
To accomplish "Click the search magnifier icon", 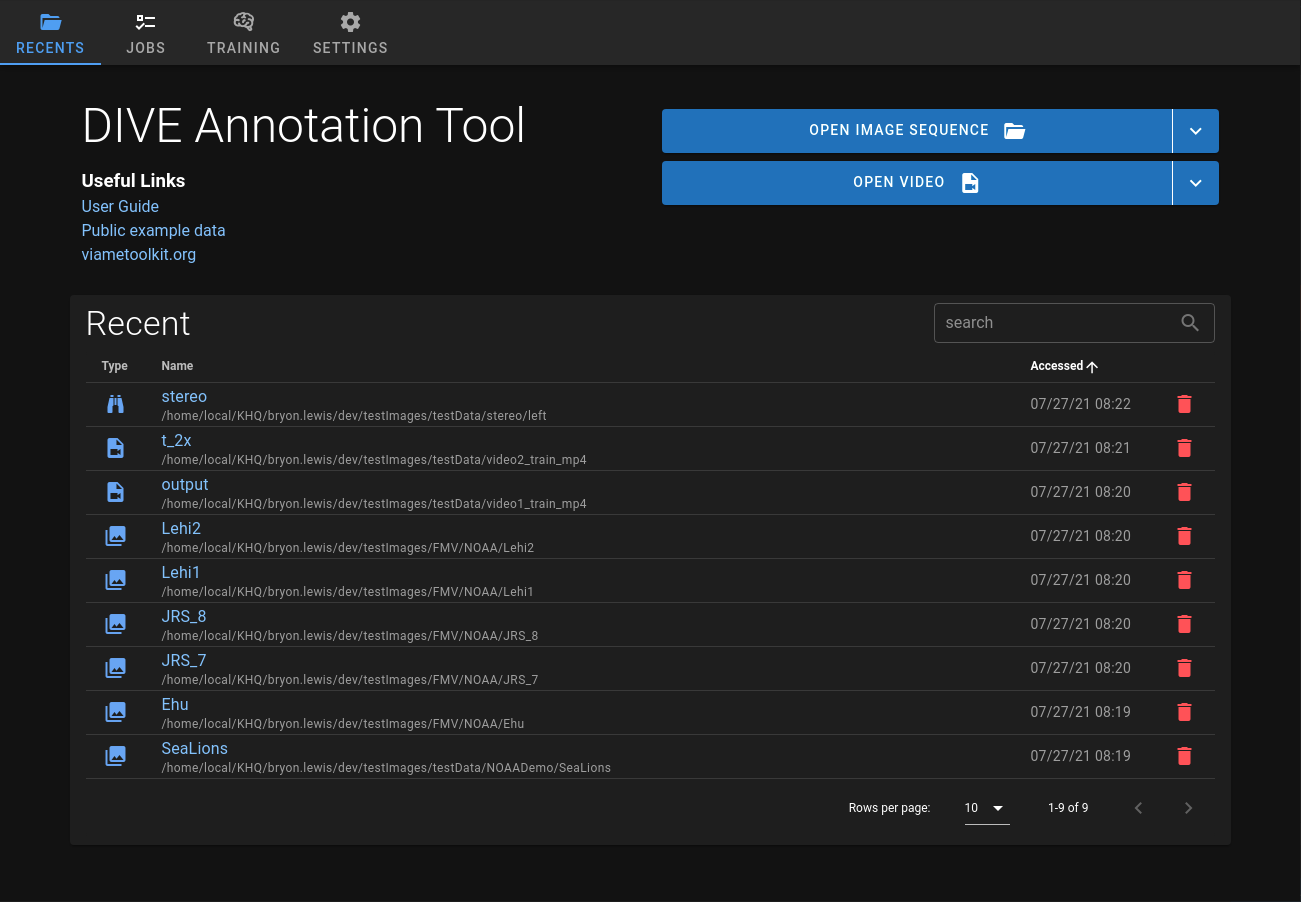I will tap(1190, 322).
